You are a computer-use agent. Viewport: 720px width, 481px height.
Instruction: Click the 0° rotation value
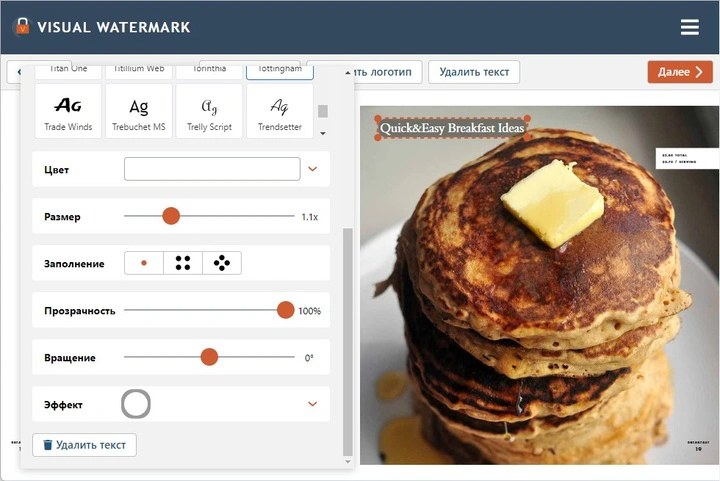[309, 358]
